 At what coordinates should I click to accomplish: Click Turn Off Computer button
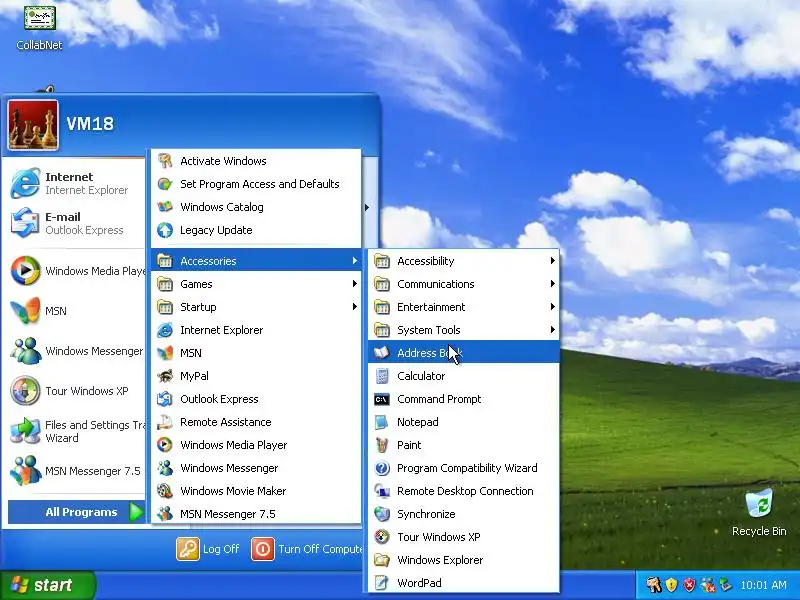click(x=307, y=549)
